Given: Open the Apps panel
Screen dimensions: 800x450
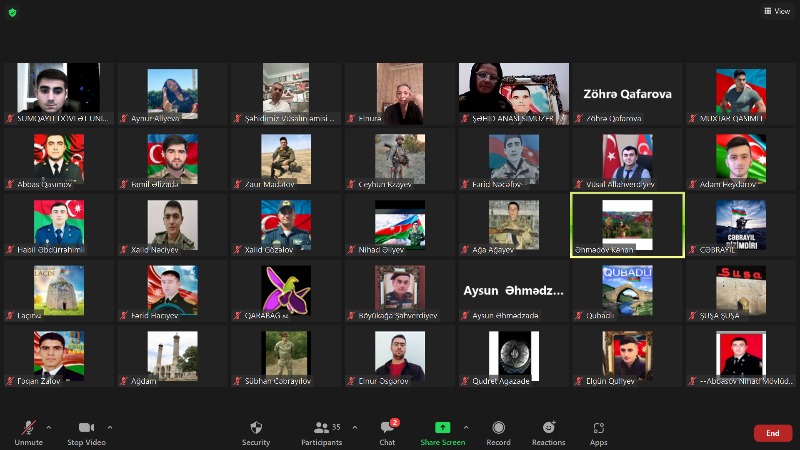Looking at the screenshot, I should tap(598, 428).
